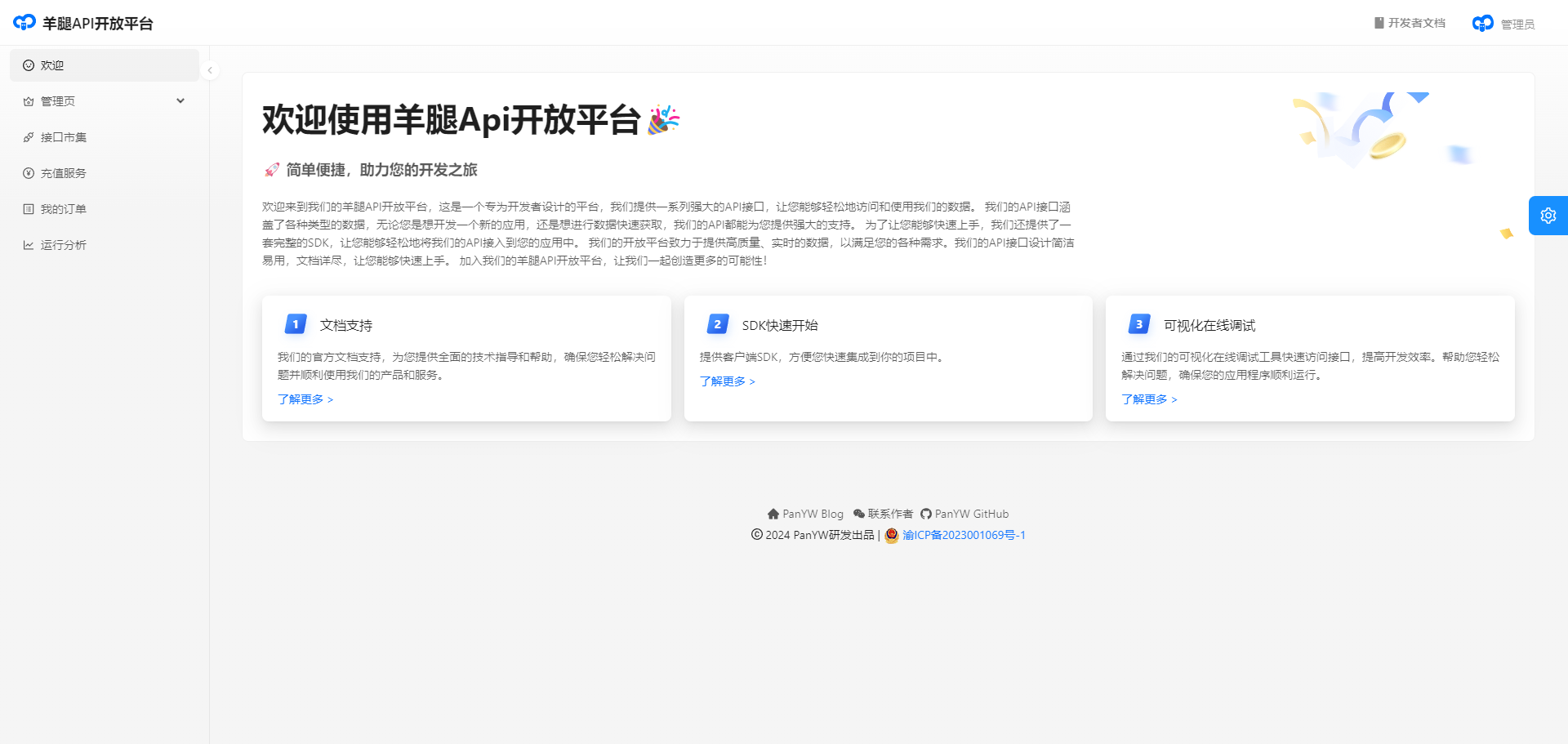Click the 管理员 avatar icon
Viewport: 1568px width, 744px height.
(1482, 24)
